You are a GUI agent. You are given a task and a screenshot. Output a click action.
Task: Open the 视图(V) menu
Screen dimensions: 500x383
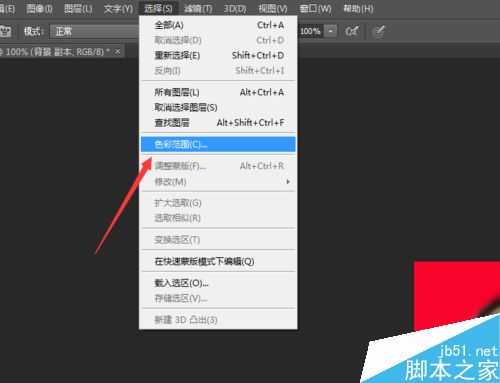pos(273,8)
